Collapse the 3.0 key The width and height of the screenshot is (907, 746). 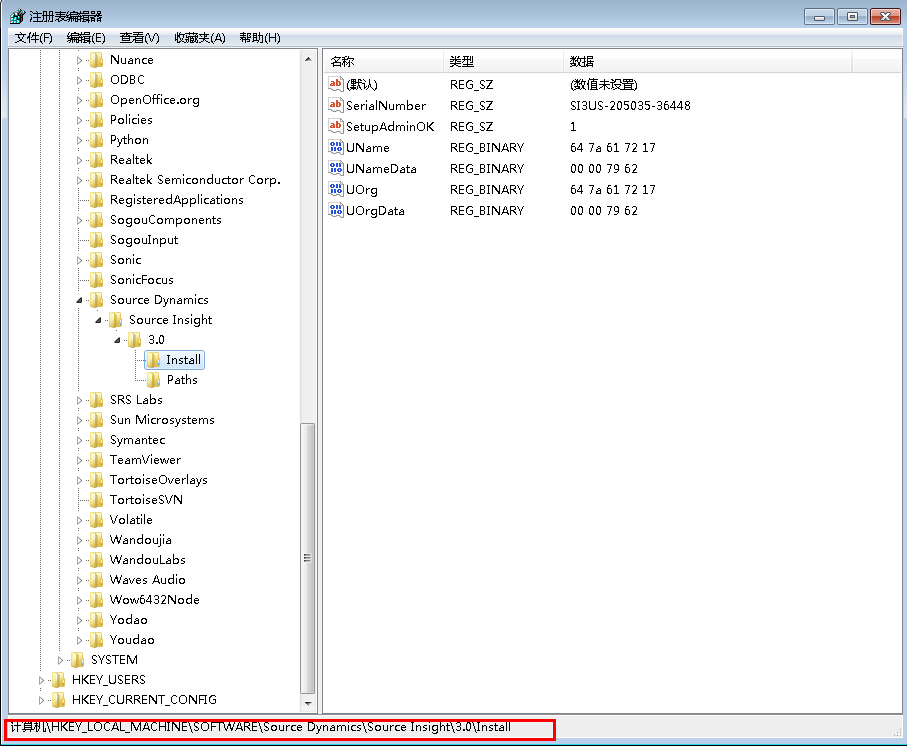coord(117,340)
